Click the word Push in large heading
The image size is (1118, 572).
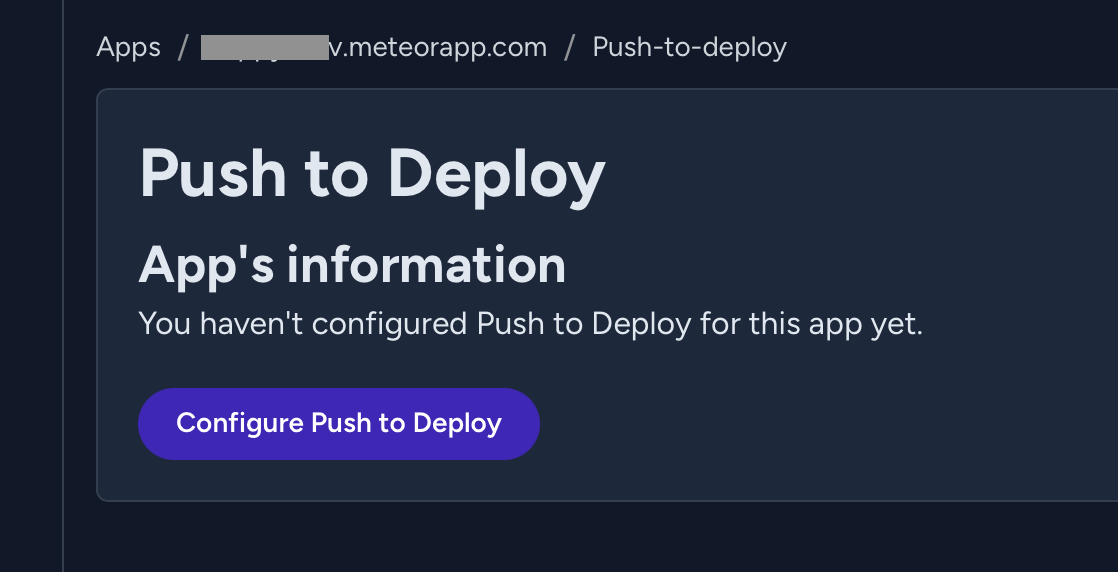tap(213, 173)
